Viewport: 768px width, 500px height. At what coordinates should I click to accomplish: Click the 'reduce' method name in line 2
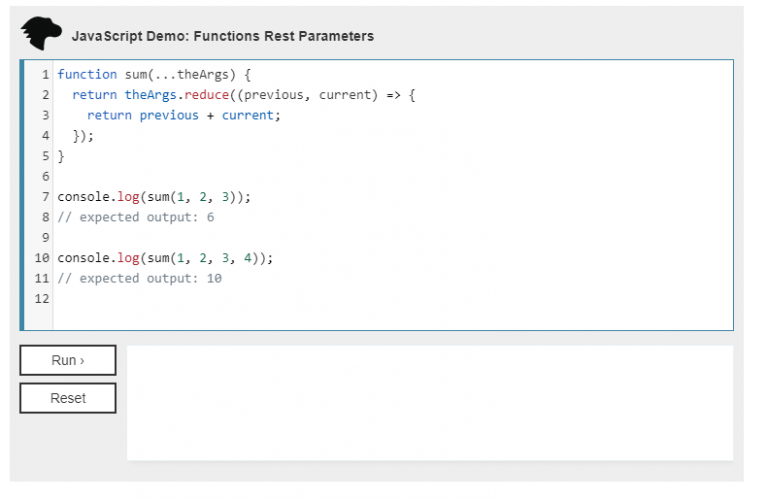[207, 95]
